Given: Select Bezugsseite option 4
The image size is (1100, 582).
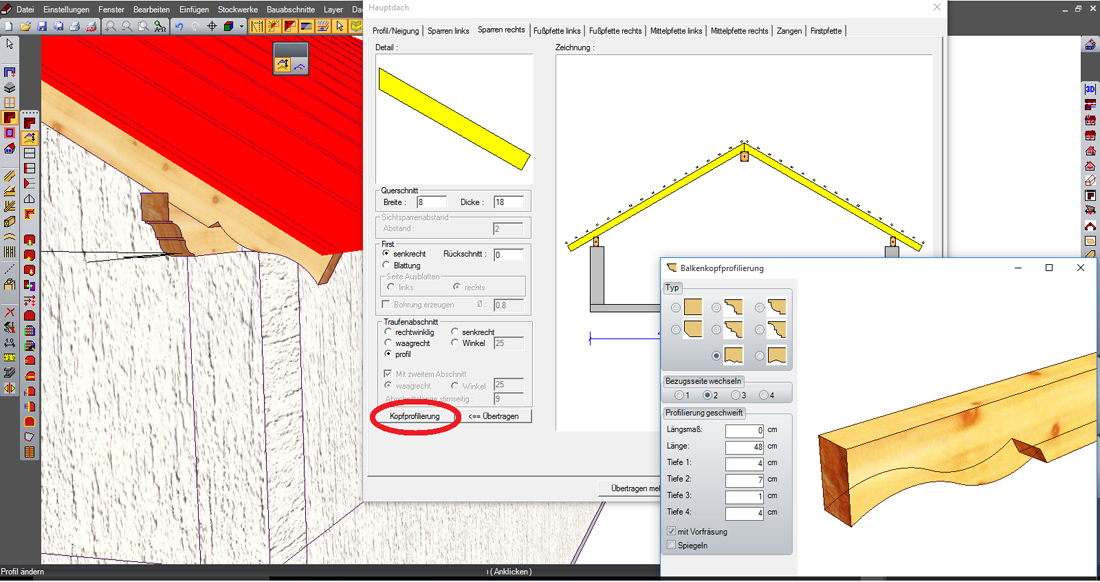Looking at the screenshot, I should tap(762, 396).
